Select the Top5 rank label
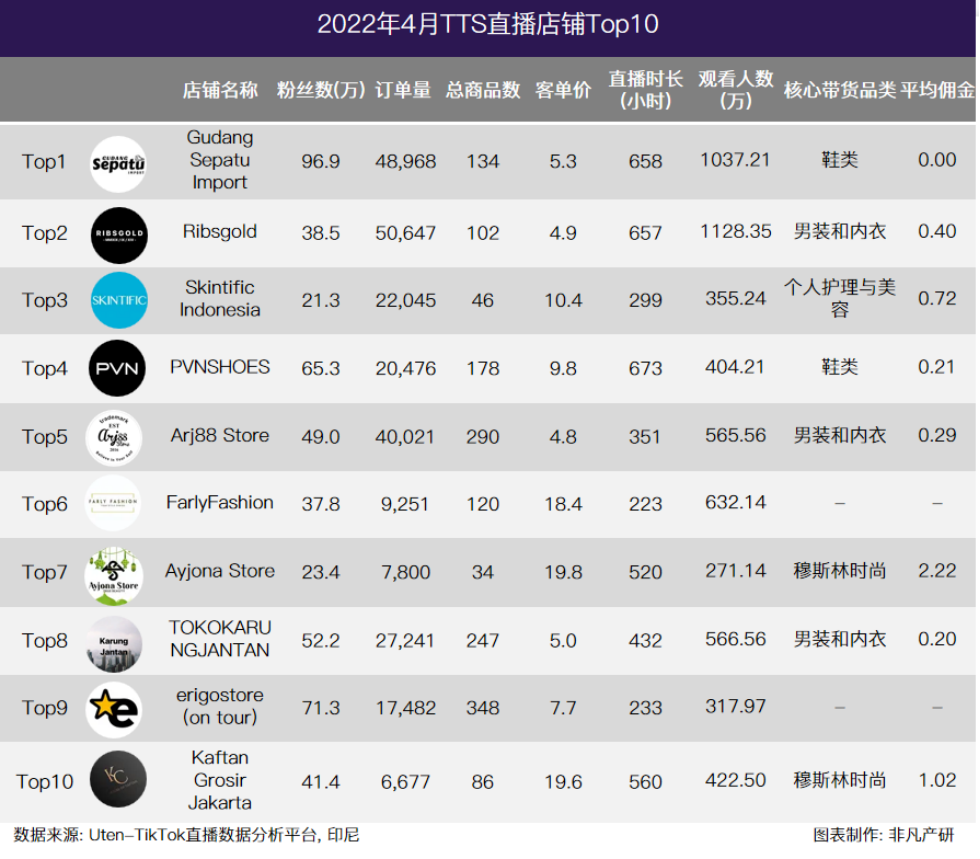 point(44,437)
